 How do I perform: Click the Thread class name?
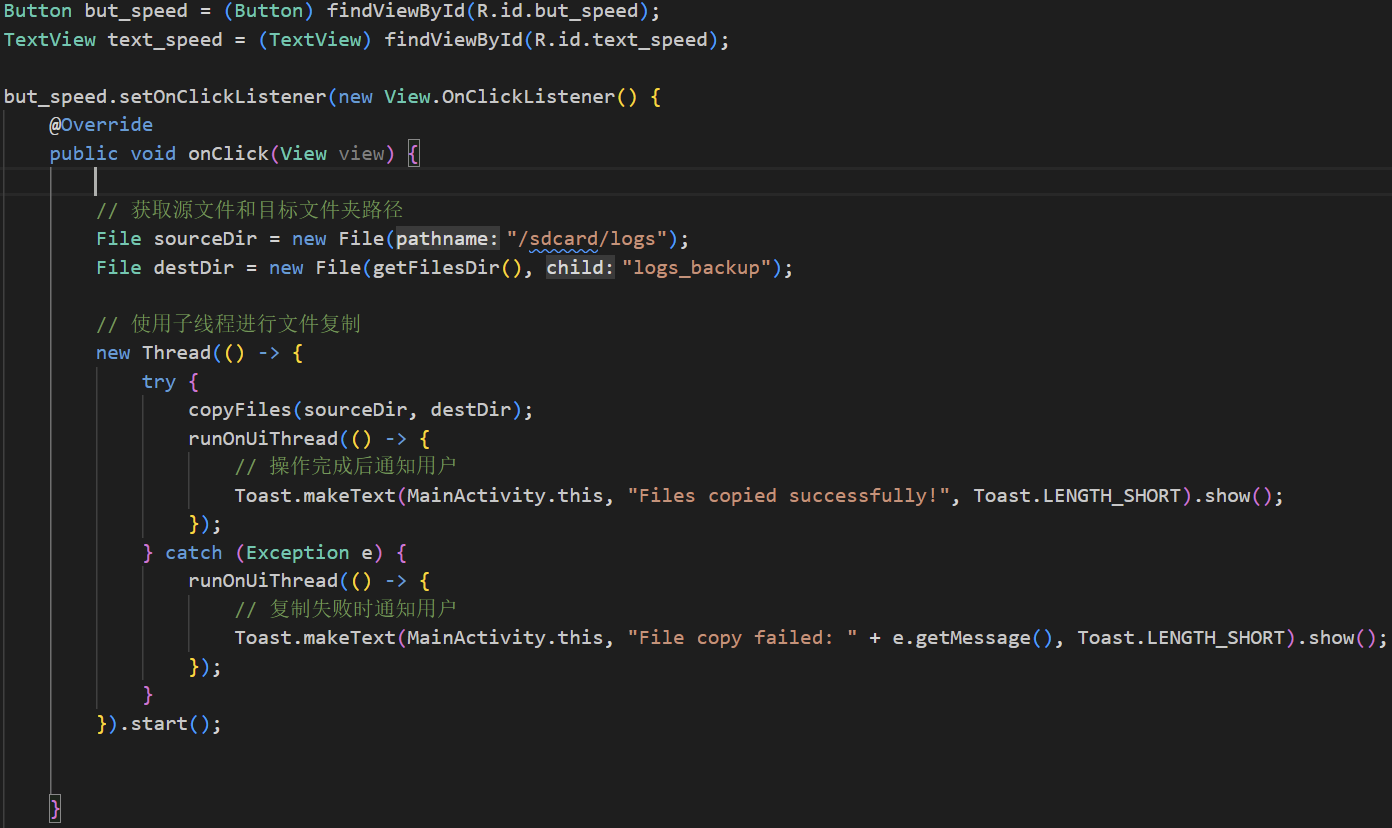coord(177,353)
